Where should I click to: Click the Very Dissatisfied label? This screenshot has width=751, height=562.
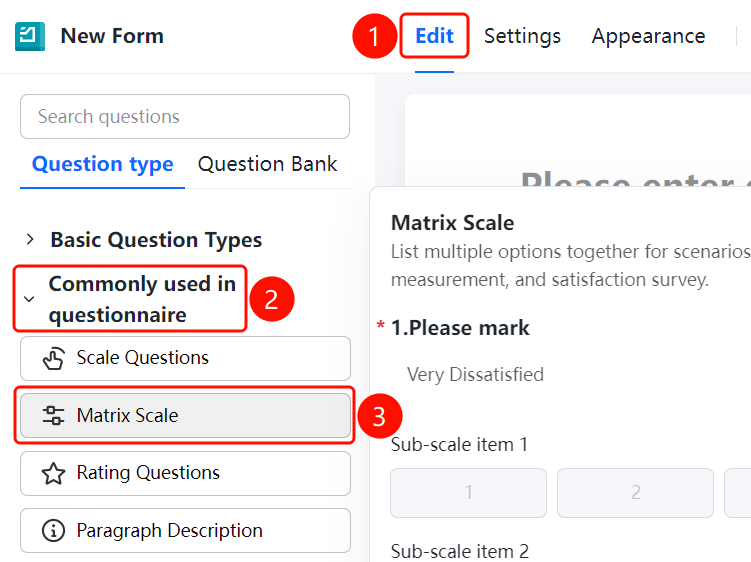pos(475,375)
